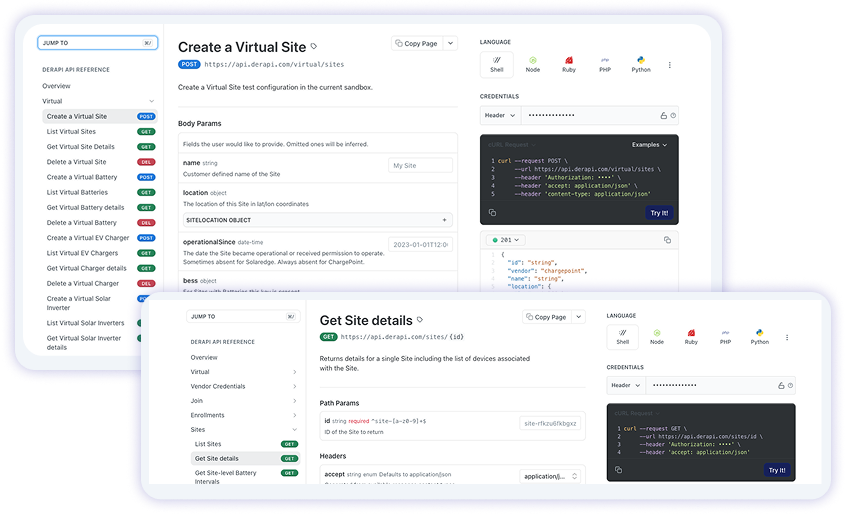Open List Virtual EV Chargers entry

click(x=100, y=253)
